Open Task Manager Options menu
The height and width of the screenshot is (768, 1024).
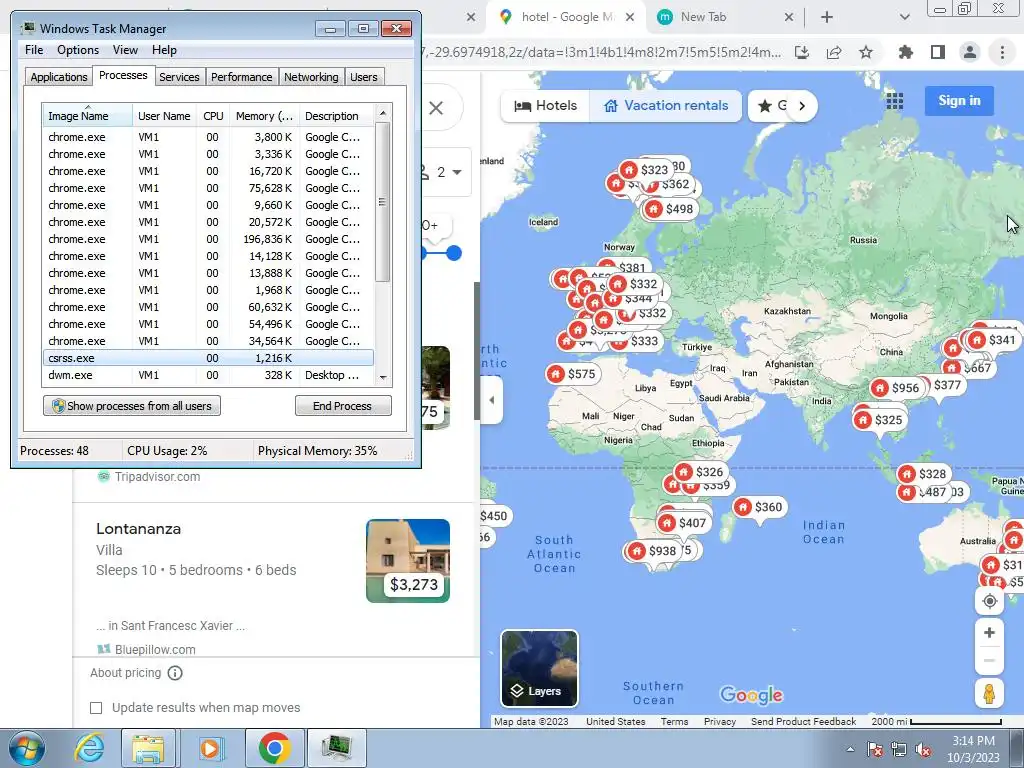[x=78, y=50]
